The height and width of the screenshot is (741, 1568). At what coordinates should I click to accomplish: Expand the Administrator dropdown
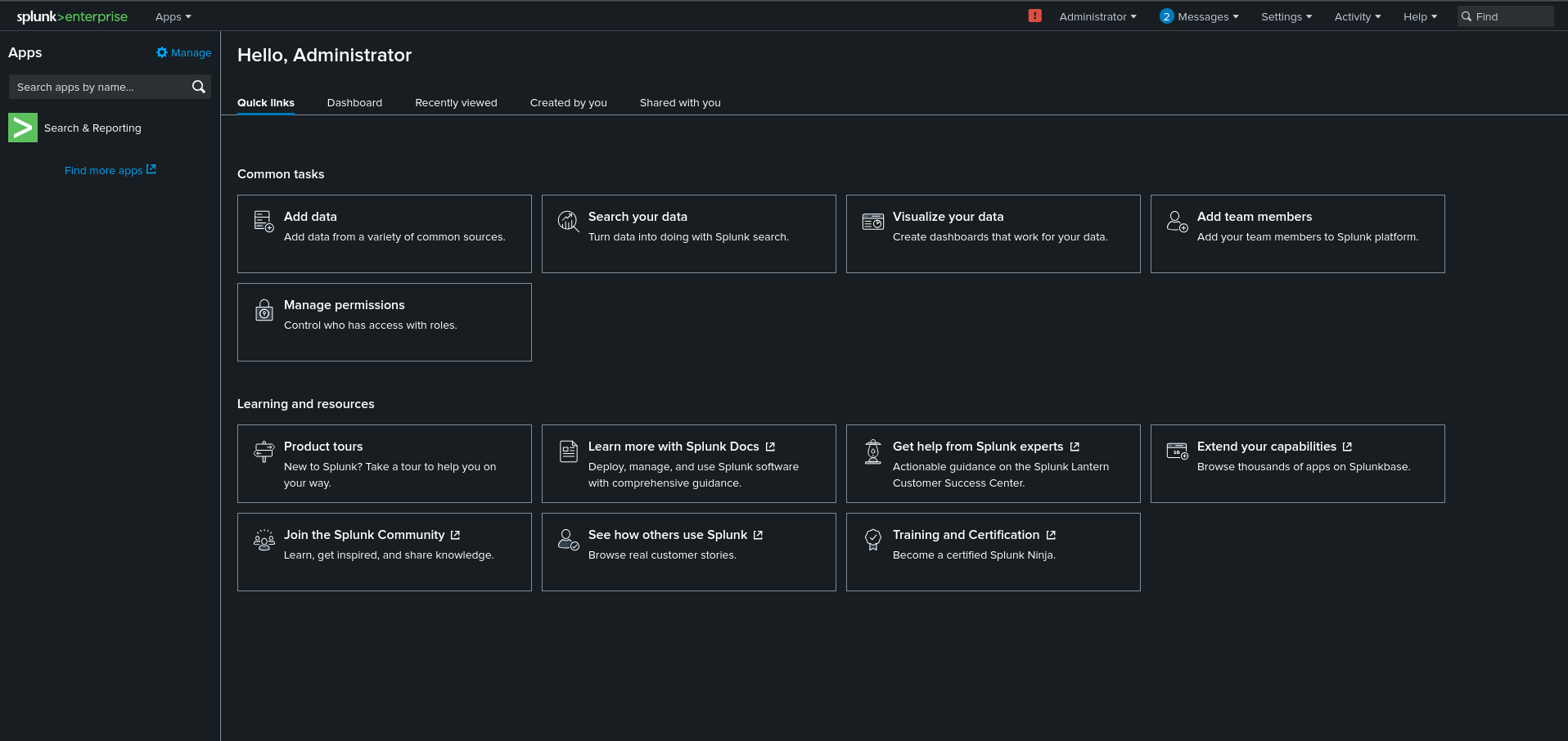coord(1097,16)
